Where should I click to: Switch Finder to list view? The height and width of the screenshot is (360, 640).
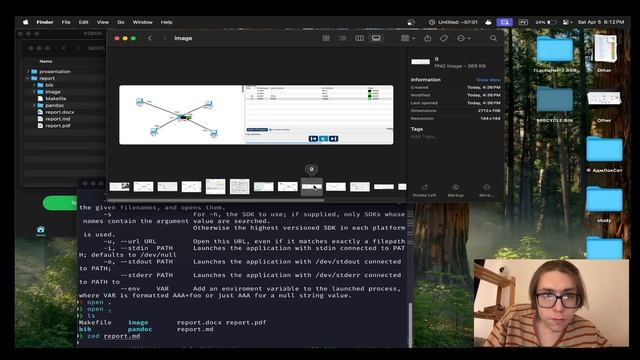coord(342,38)
